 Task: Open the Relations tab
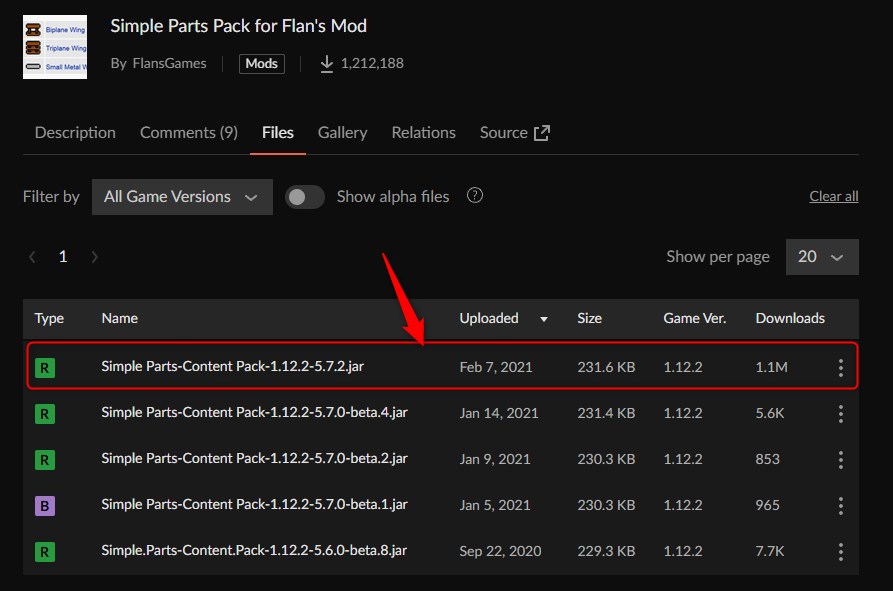click(424, 133)
